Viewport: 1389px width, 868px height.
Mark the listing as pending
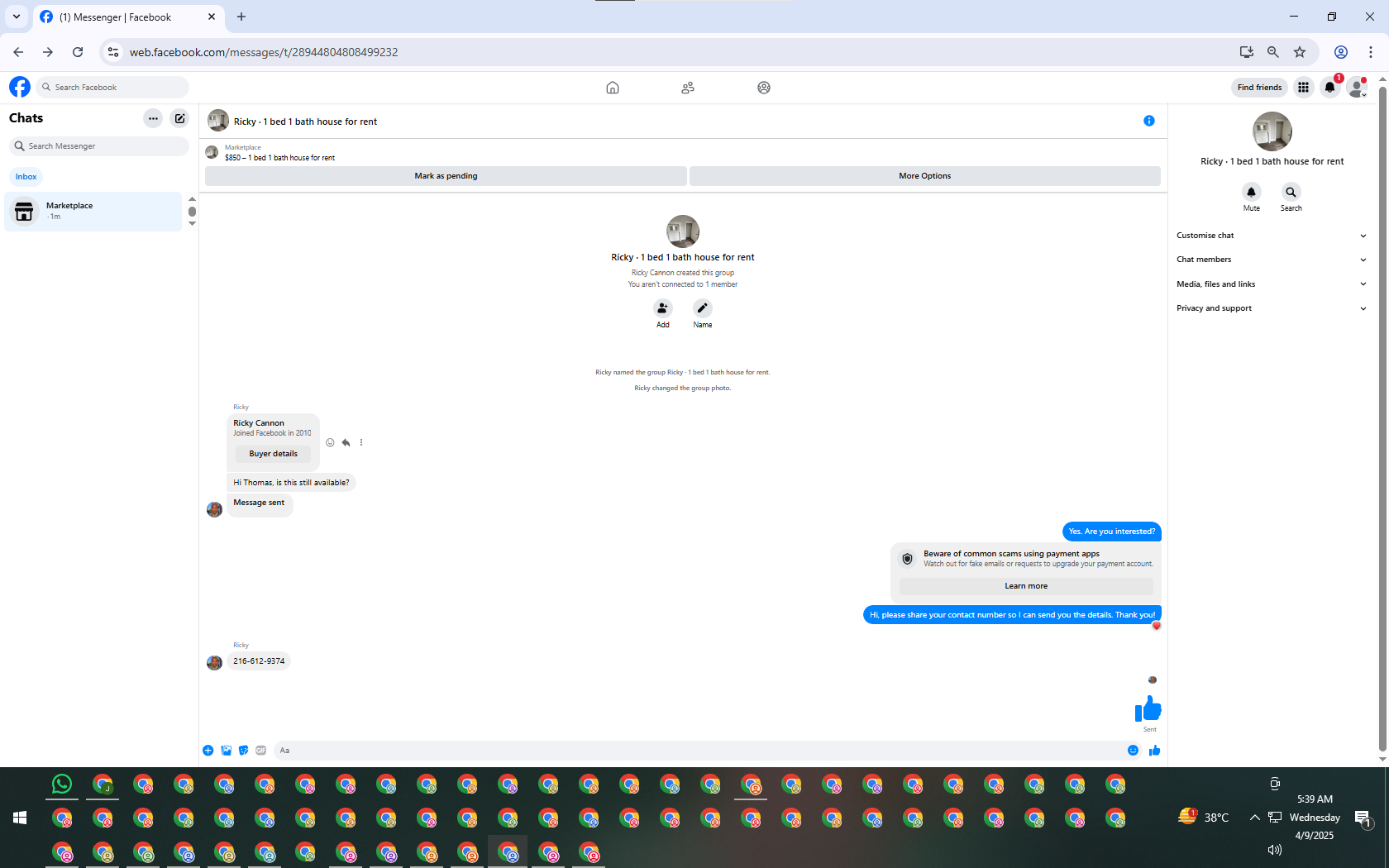click(446, 176)
